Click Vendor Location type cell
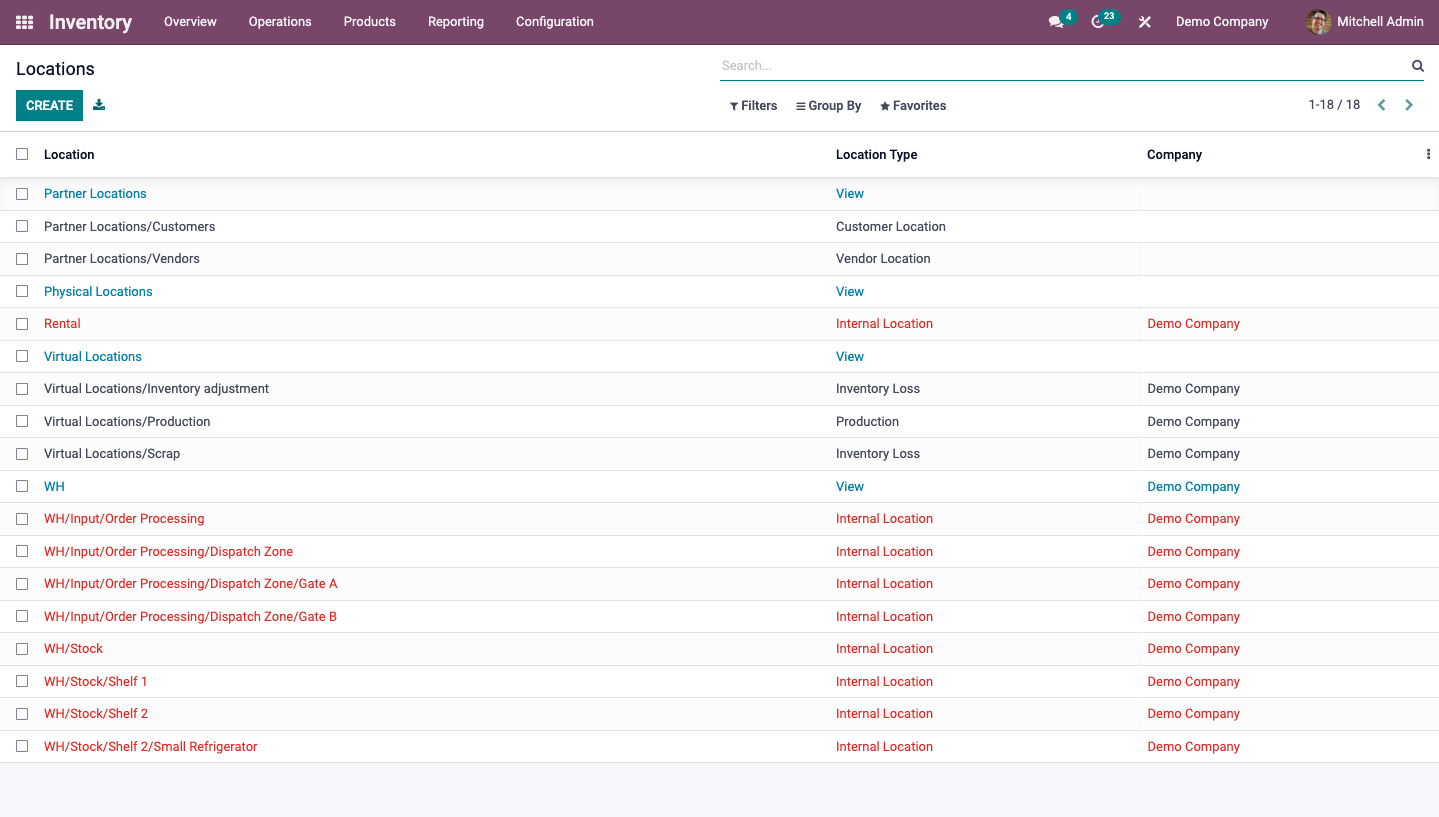1439x817 pixels. (x=883, y=259)
